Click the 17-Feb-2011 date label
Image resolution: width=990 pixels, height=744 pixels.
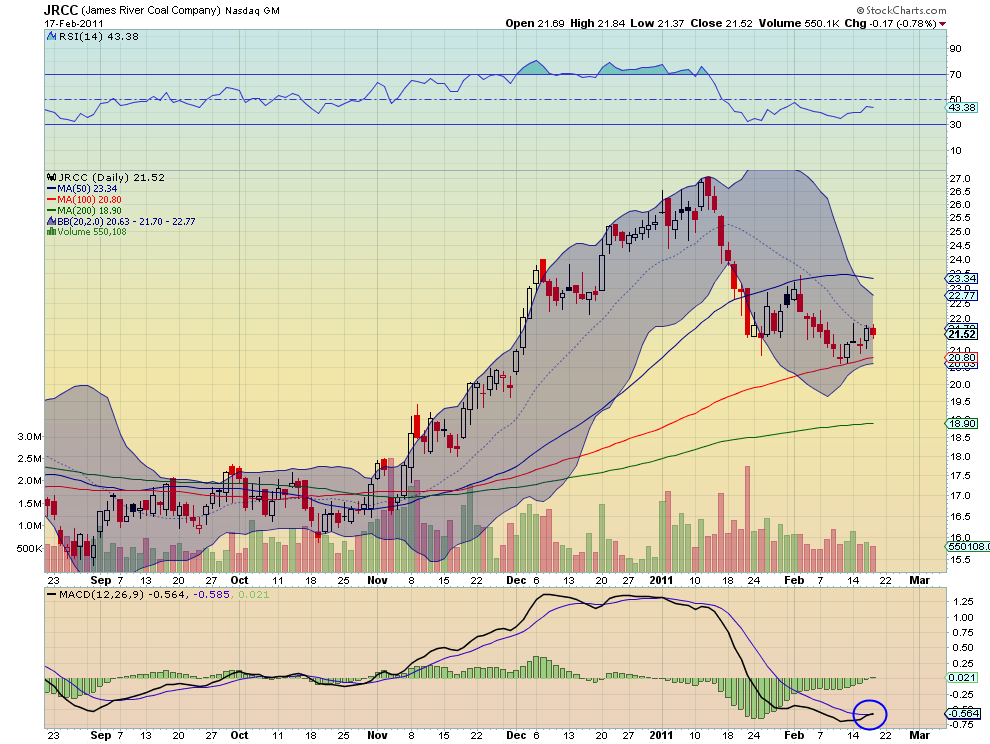[74, 23]
